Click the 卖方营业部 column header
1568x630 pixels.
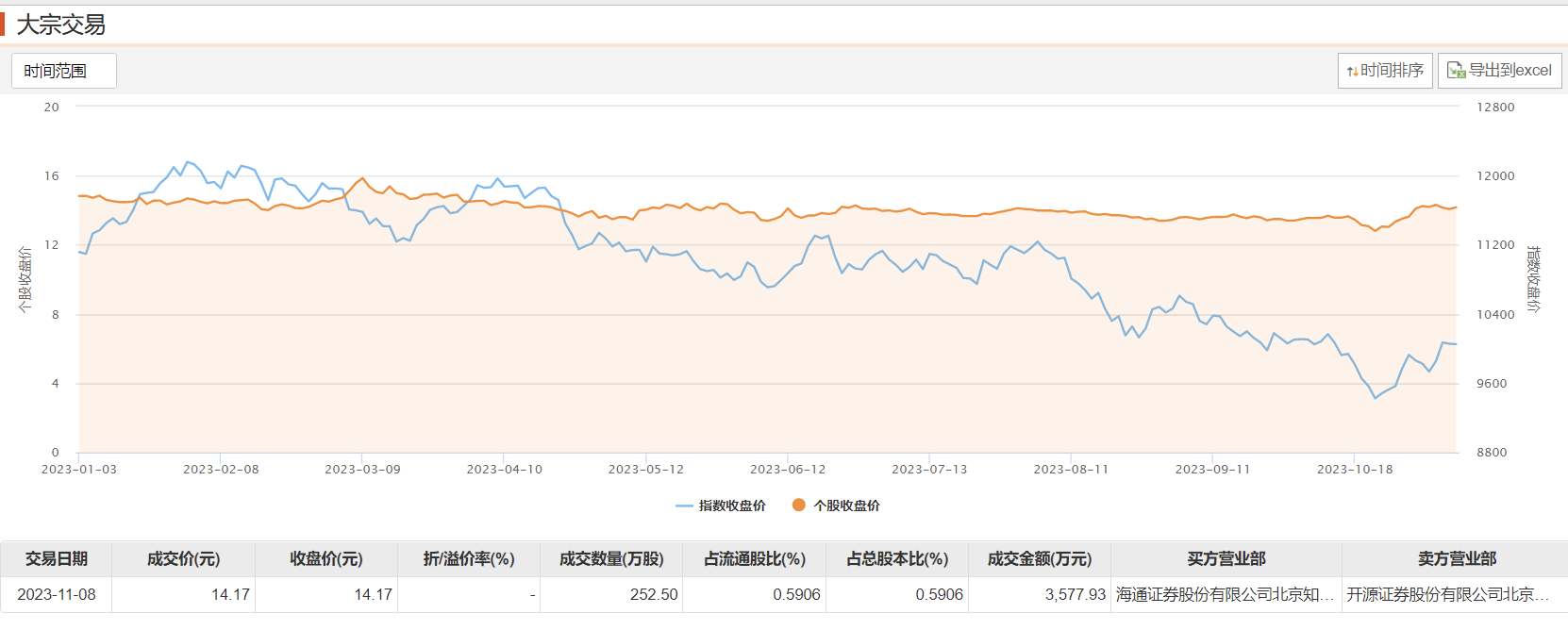pyautogui.click(x=1456, y=558)
